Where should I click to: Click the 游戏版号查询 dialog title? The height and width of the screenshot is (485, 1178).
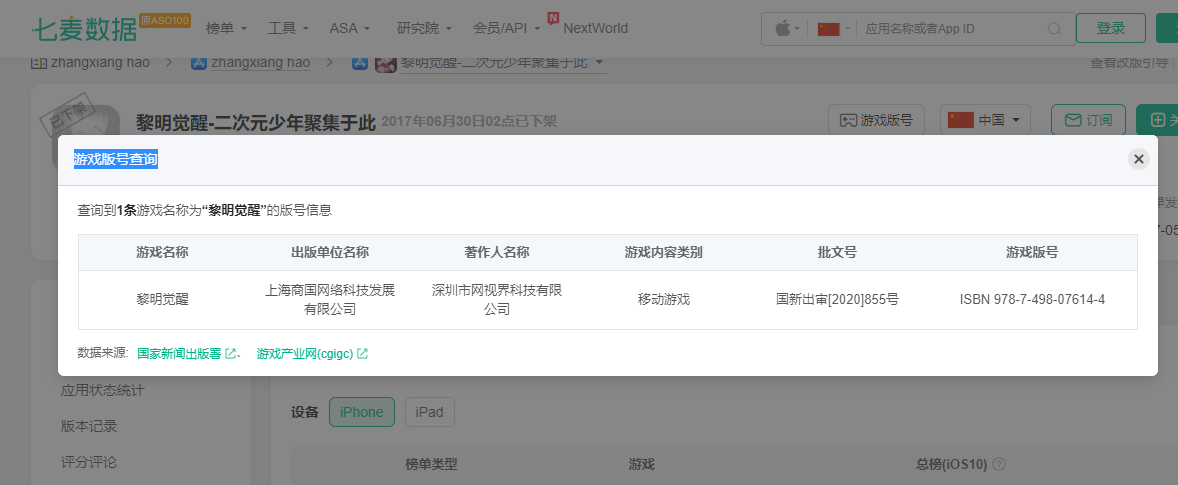point(116,159)
